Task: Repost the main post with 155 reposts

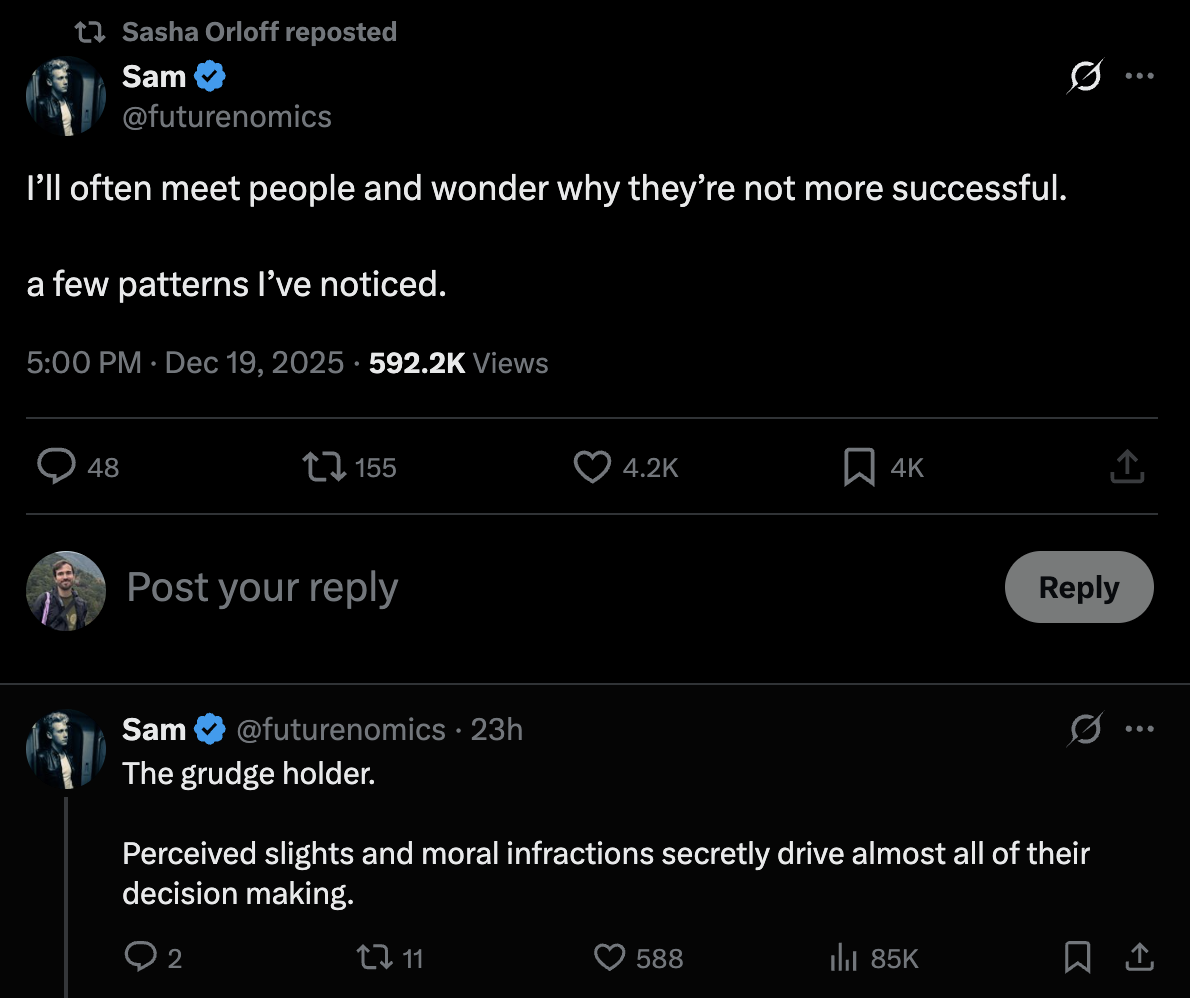Action: tap(324, 466)
